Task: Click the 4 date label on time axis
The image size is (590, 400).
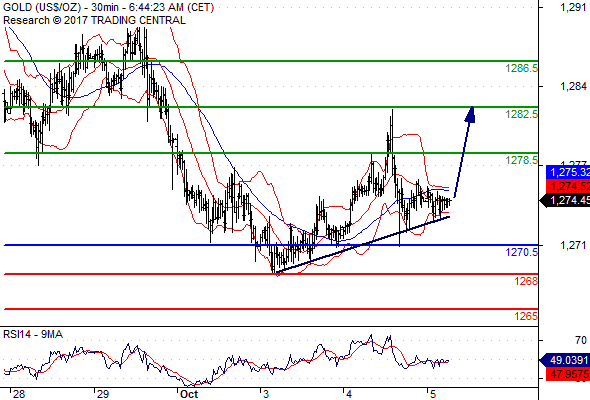Action: 349,394
